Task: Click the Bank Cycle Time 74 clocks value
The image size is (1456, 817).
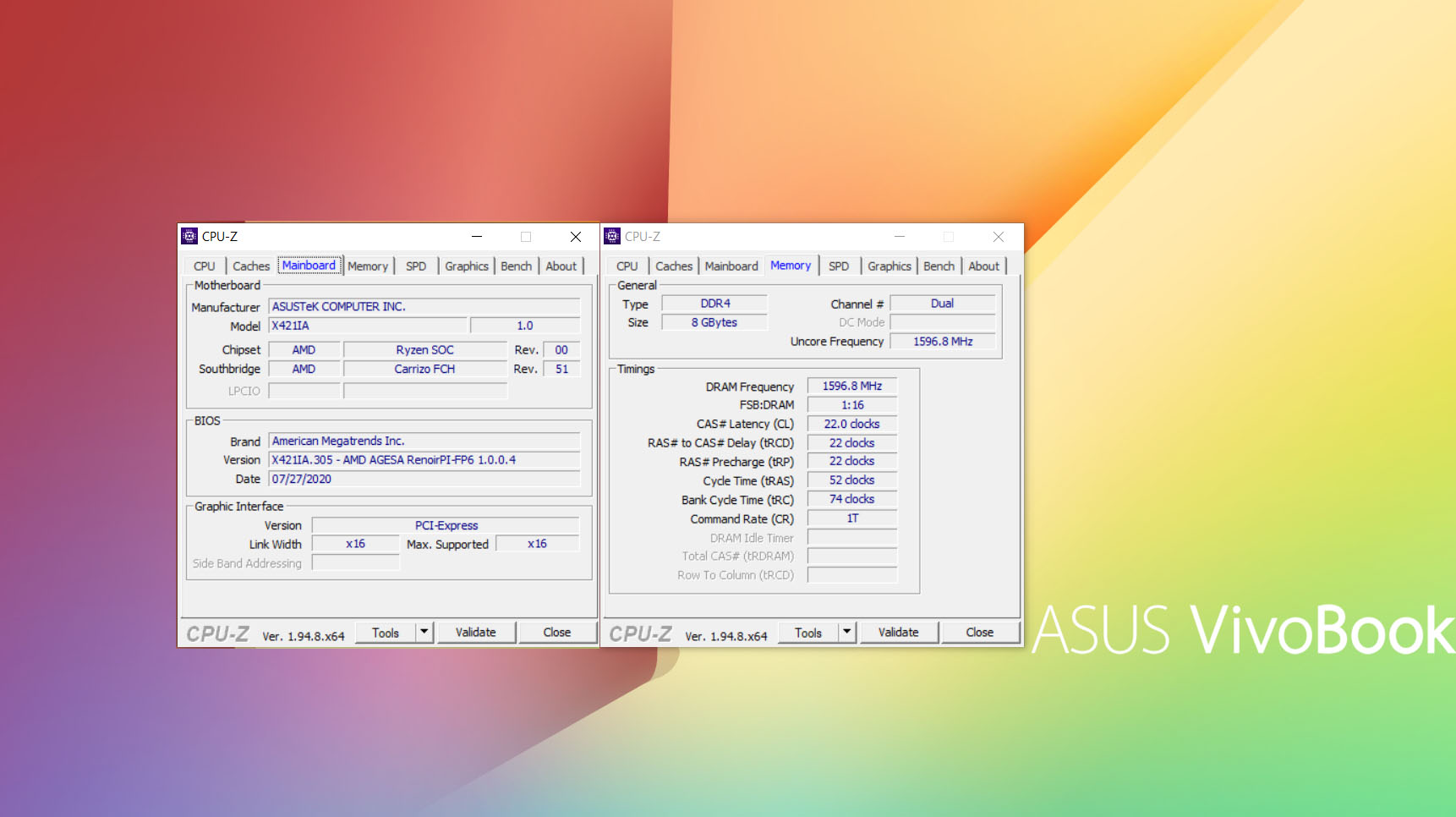Action: coord(852,499)
